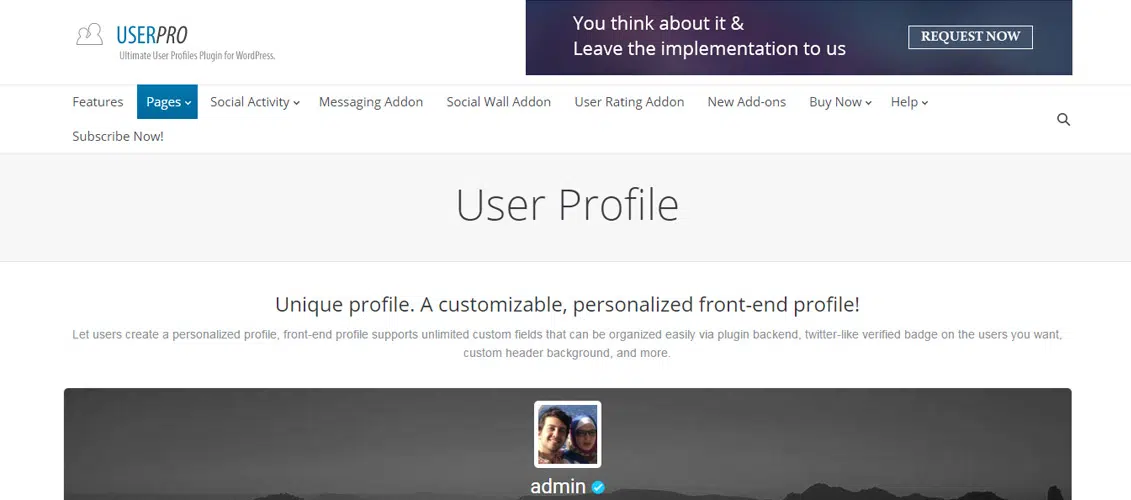
Task: Expand the Social Activity dropdown
Action: (x=254, y=102)
